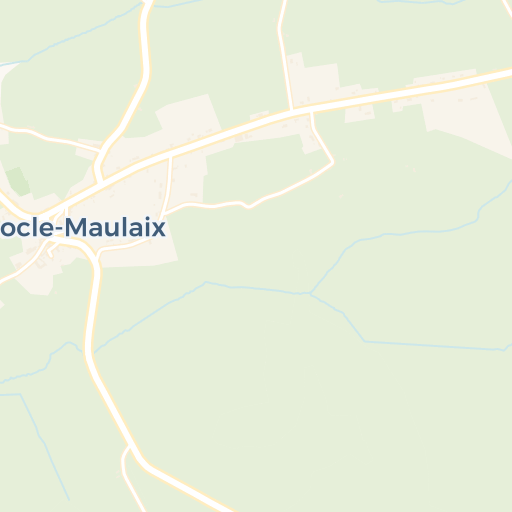Select the stream confluence south of the village

(x=310, y=293)
